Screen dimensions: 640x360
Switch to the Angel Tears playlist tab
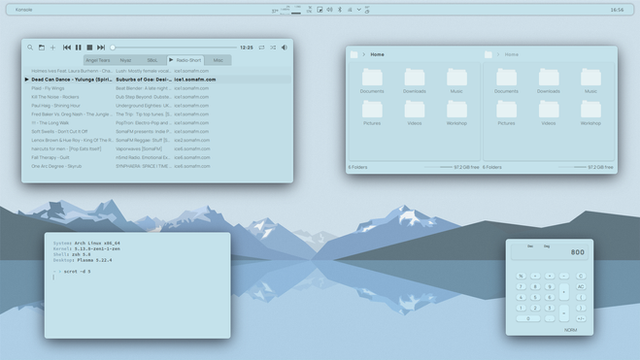(98, 60)
